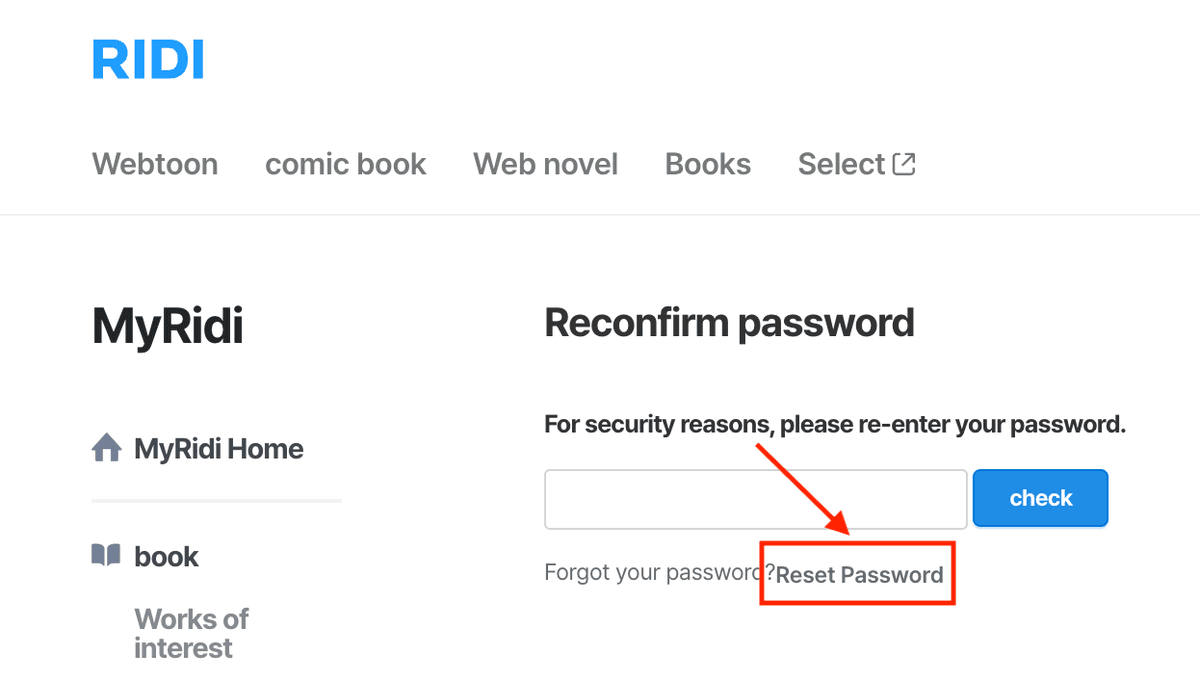Navigate to Web novel

tap(545, 164)
